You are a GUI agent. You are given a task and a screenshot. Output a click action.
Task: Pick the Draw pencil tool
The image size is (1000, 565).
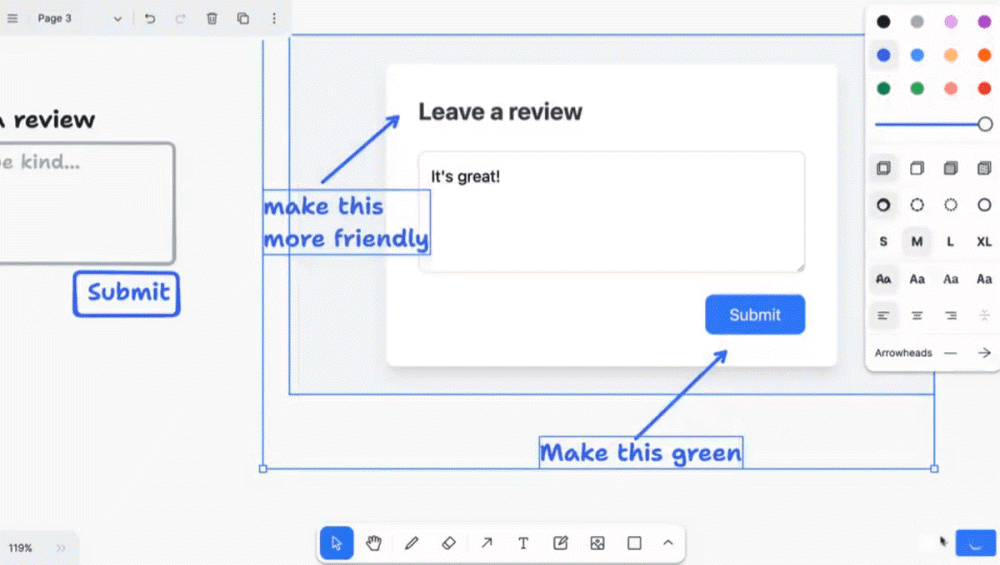411,543
